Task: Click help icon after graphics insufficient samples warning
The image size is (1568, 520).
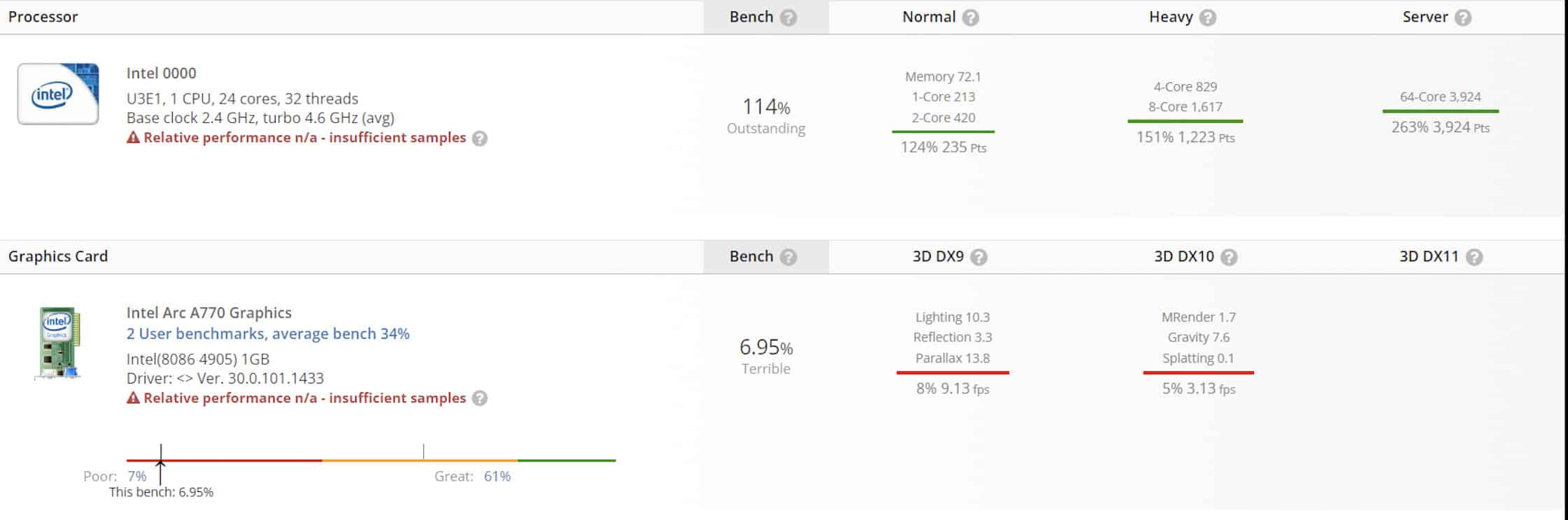Action: coord(479,398)
